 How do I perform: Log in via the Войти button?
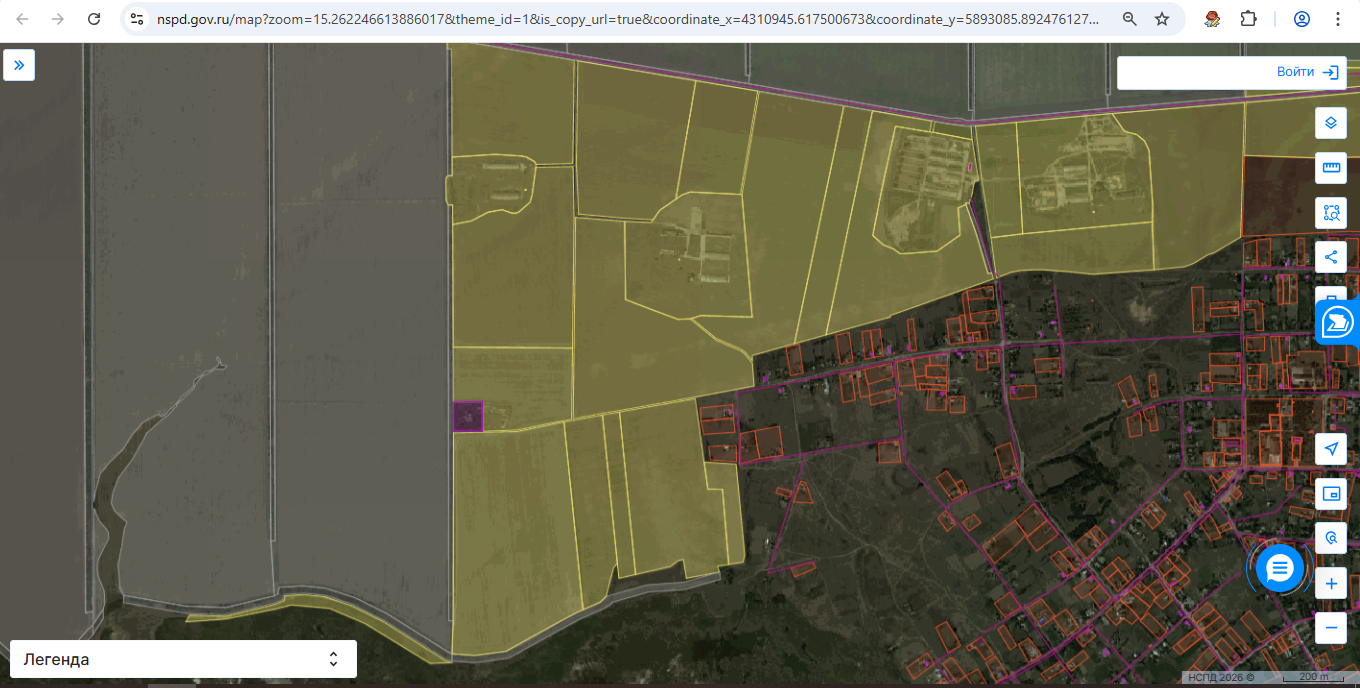1307,72
